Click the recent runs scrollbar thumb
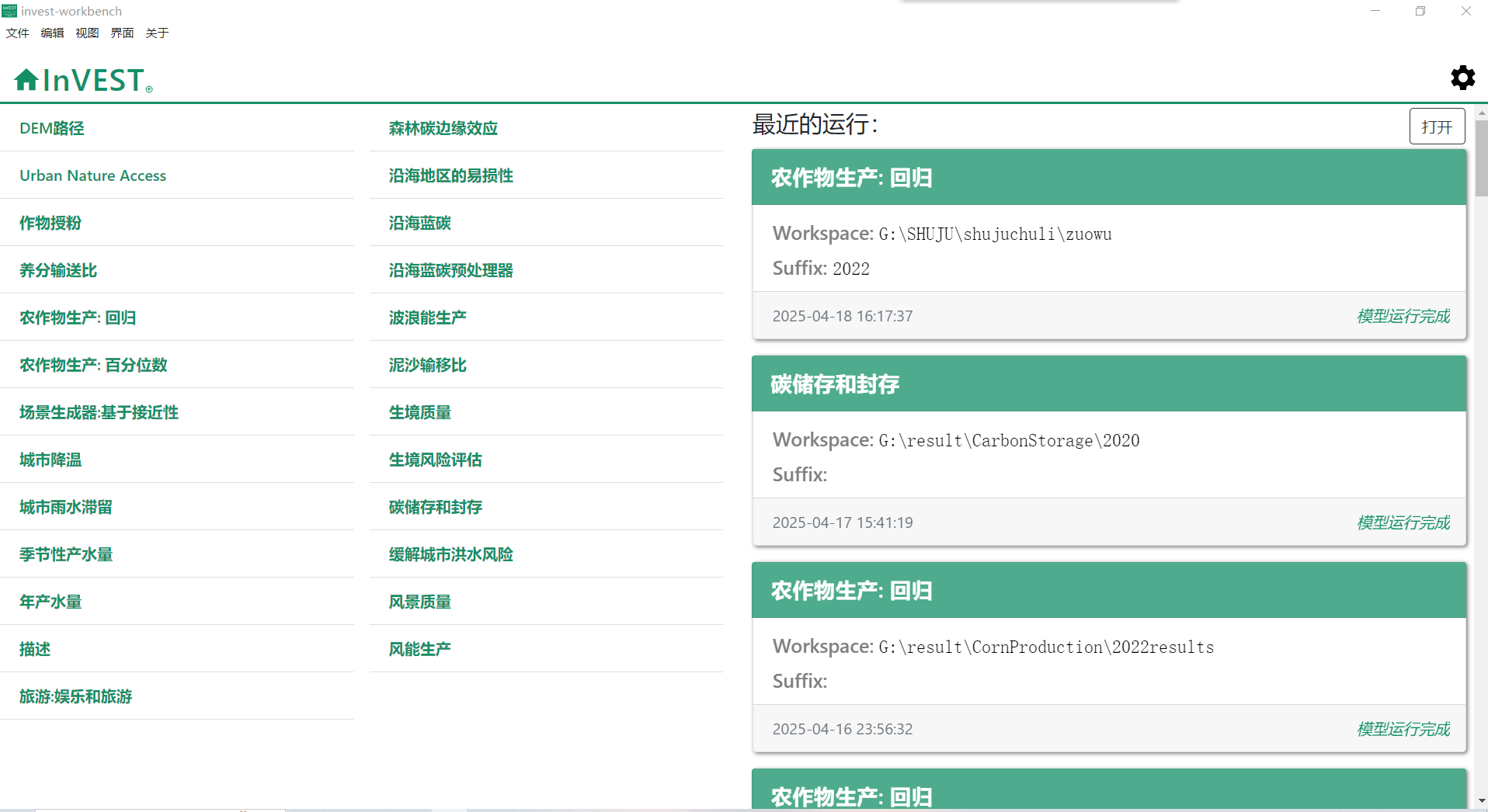1488x812 pixels. point(1481,158)
